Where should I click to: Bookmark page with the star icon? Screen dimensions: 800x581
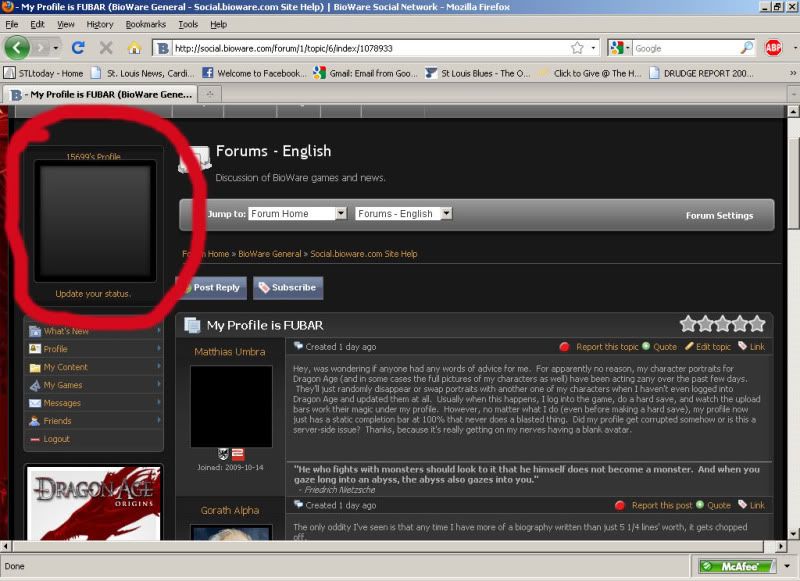(x=577, y=47)
